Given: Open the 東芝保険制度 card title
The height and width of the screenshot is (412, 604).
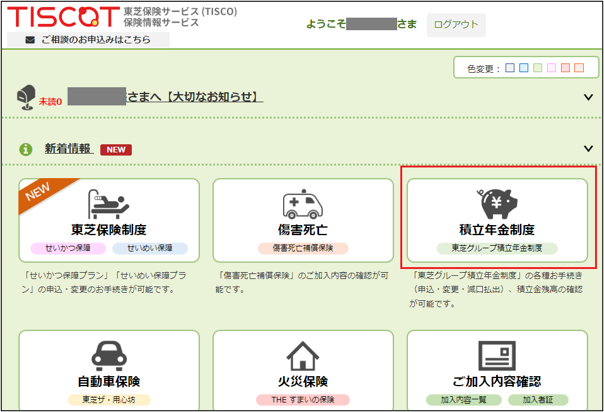Looking at the screenshot, I should [109, 230].
